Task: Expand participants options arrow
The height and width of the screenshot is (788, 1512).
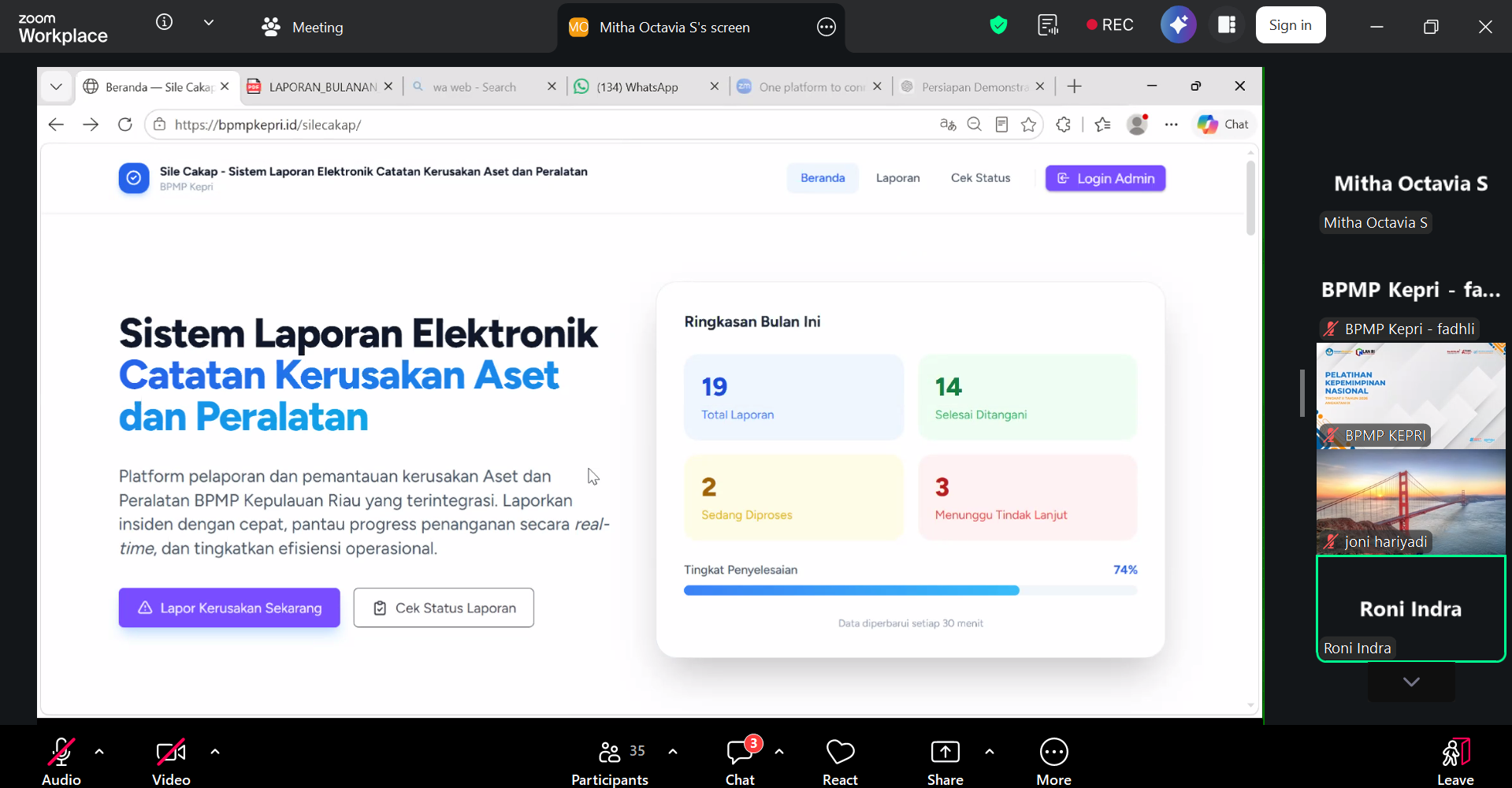Action: point(673,752)
